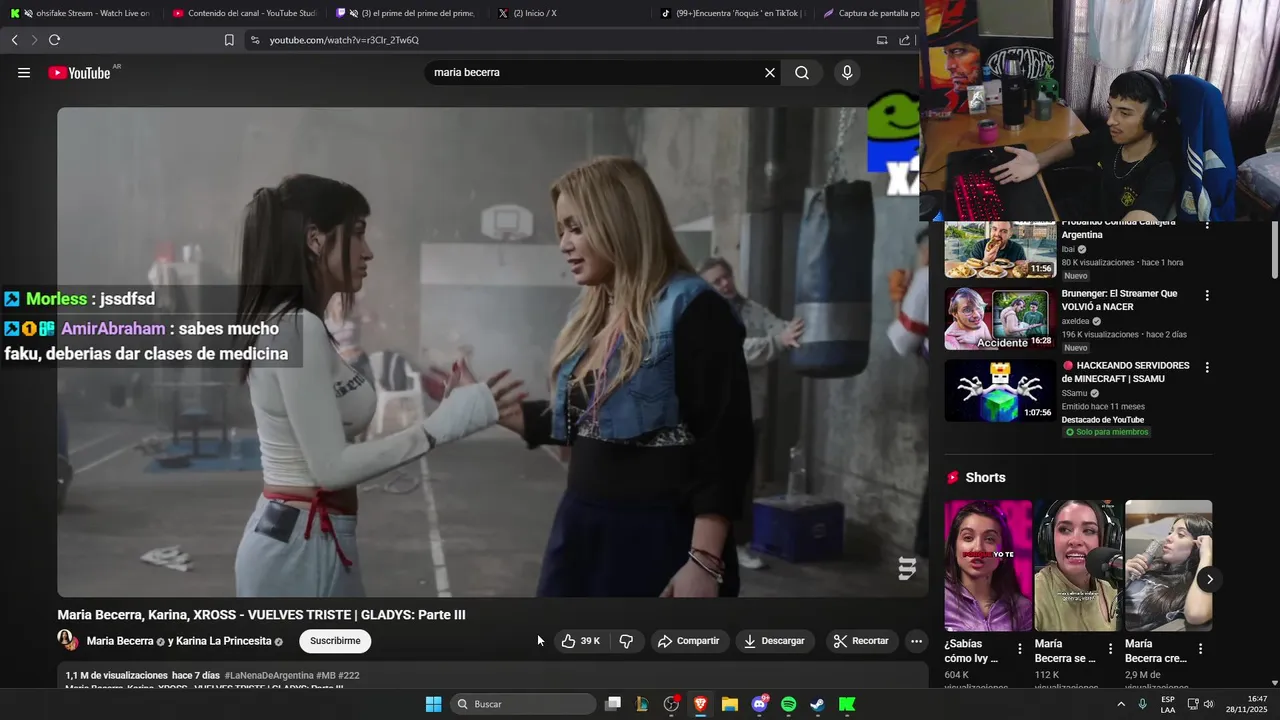
Task: Switch to Contenido del canal YouTube Studio tab
Action: [x=244, y=13]
